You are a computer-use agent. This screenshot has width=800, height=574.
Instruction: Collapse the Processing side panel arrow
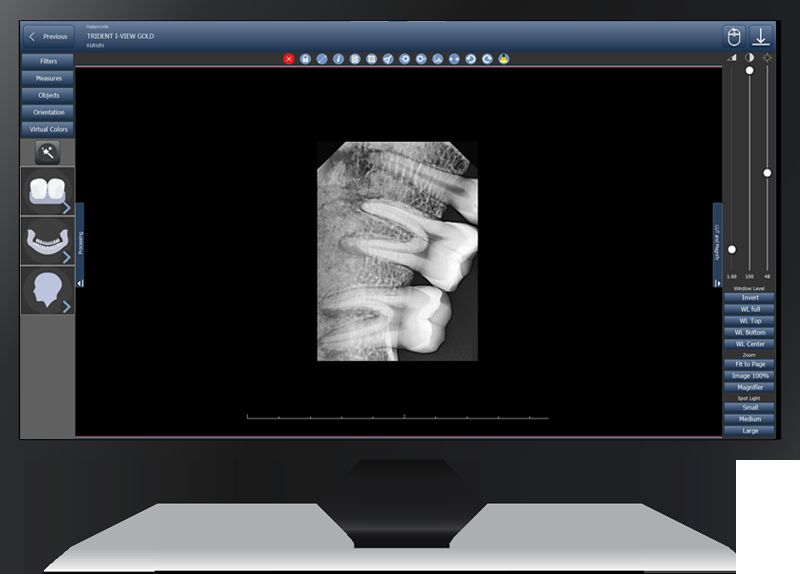[80, 283]
